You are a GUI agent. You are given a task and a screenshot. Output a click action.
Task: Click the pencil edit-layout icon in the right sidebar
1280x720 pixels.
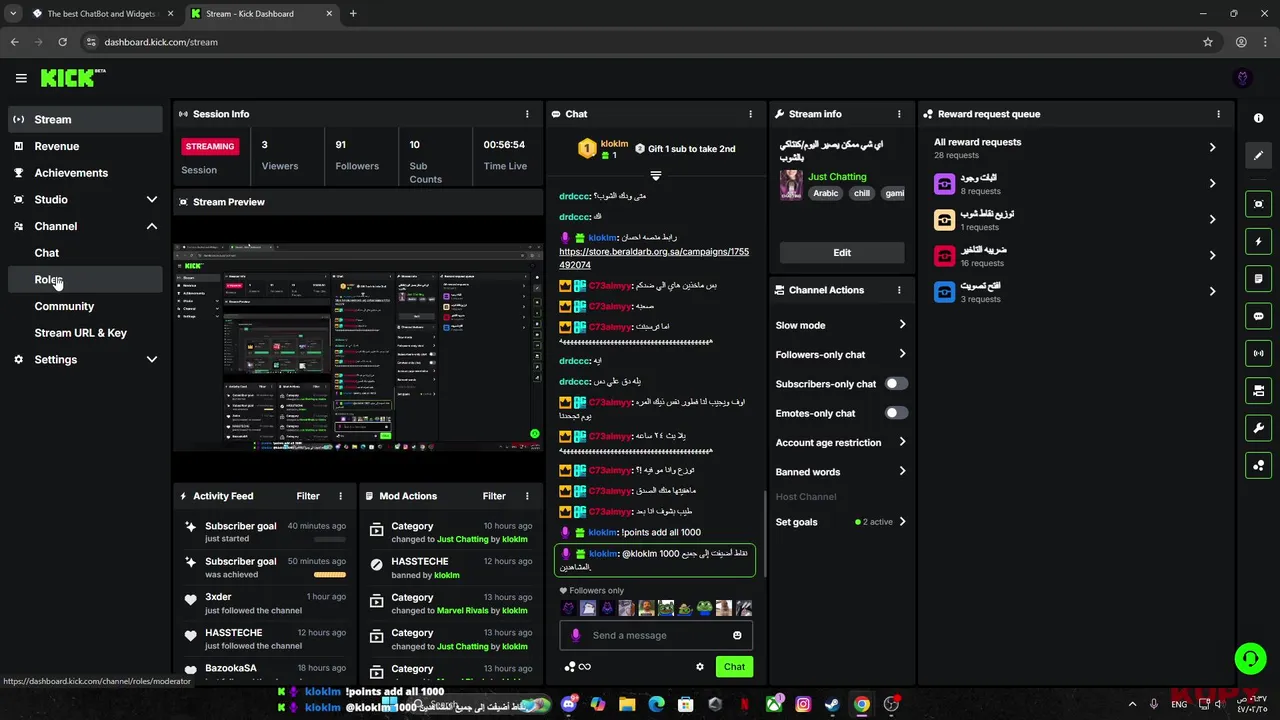[x=1258, y=155]
